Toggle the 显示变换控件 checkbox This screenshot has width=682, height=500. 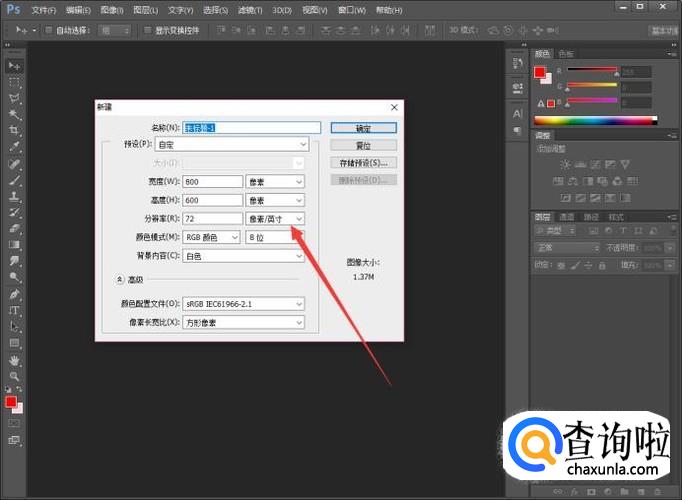tap(149, 30)
